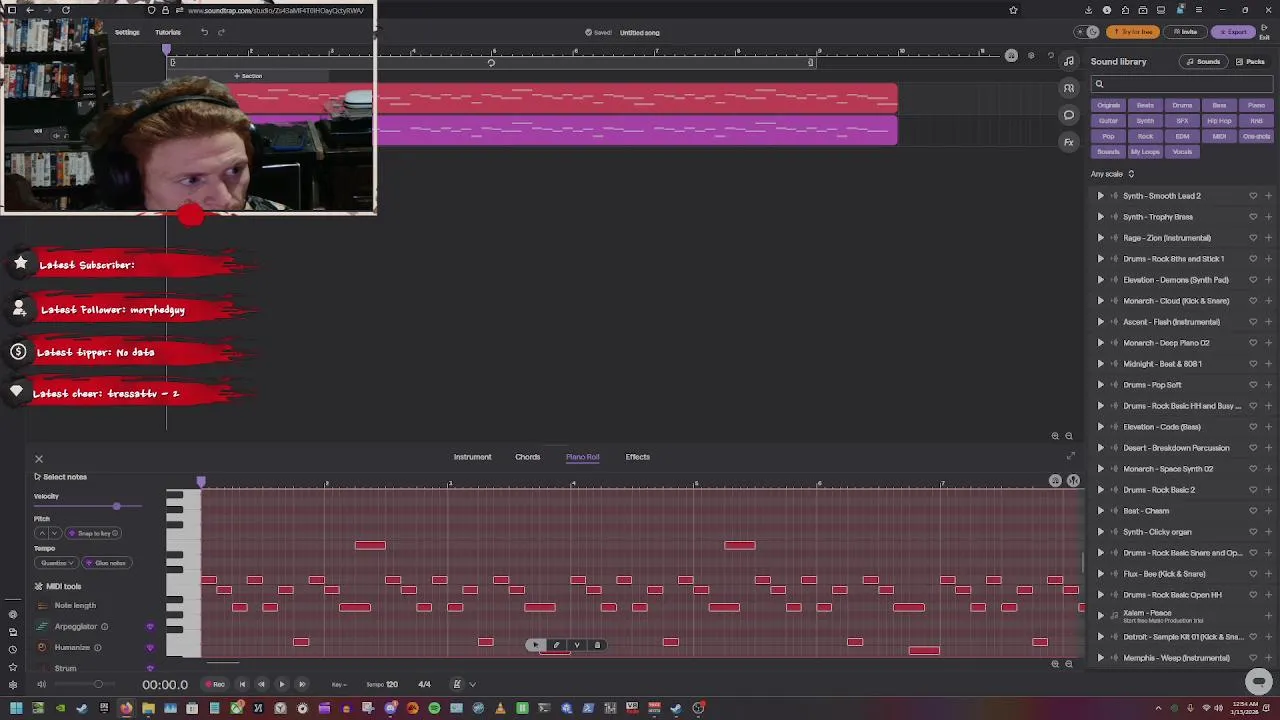
Task: Favorite Beat - Chasm with heart icon
Action: 1253,511
